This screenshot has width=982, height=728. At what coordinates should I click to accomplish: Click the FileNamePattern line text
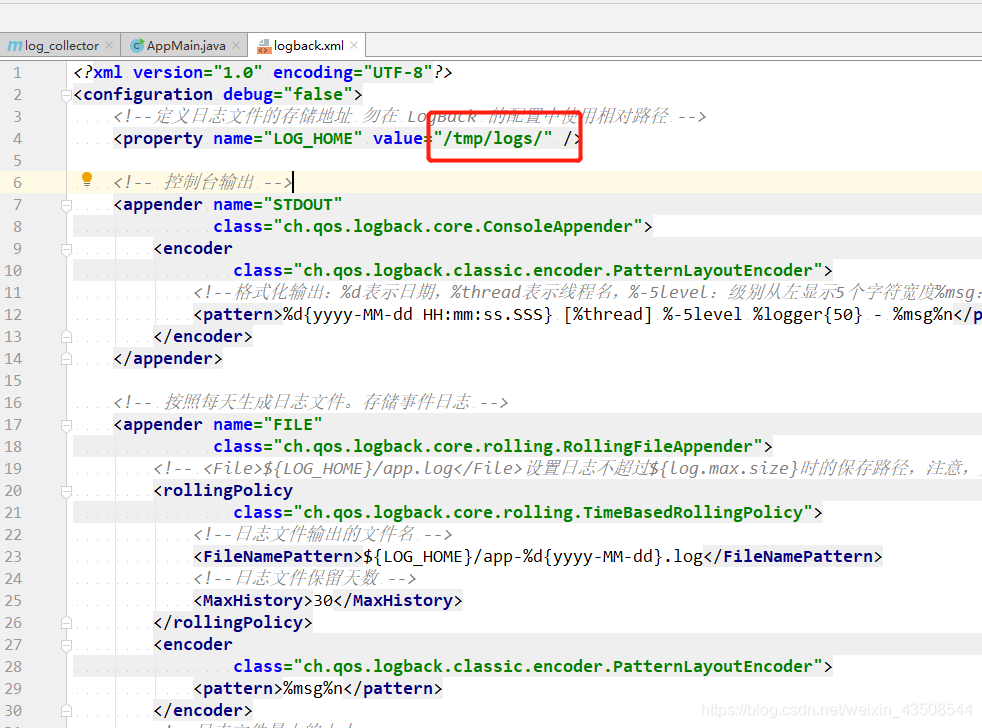pyautogui.click(x=538, y=556)
